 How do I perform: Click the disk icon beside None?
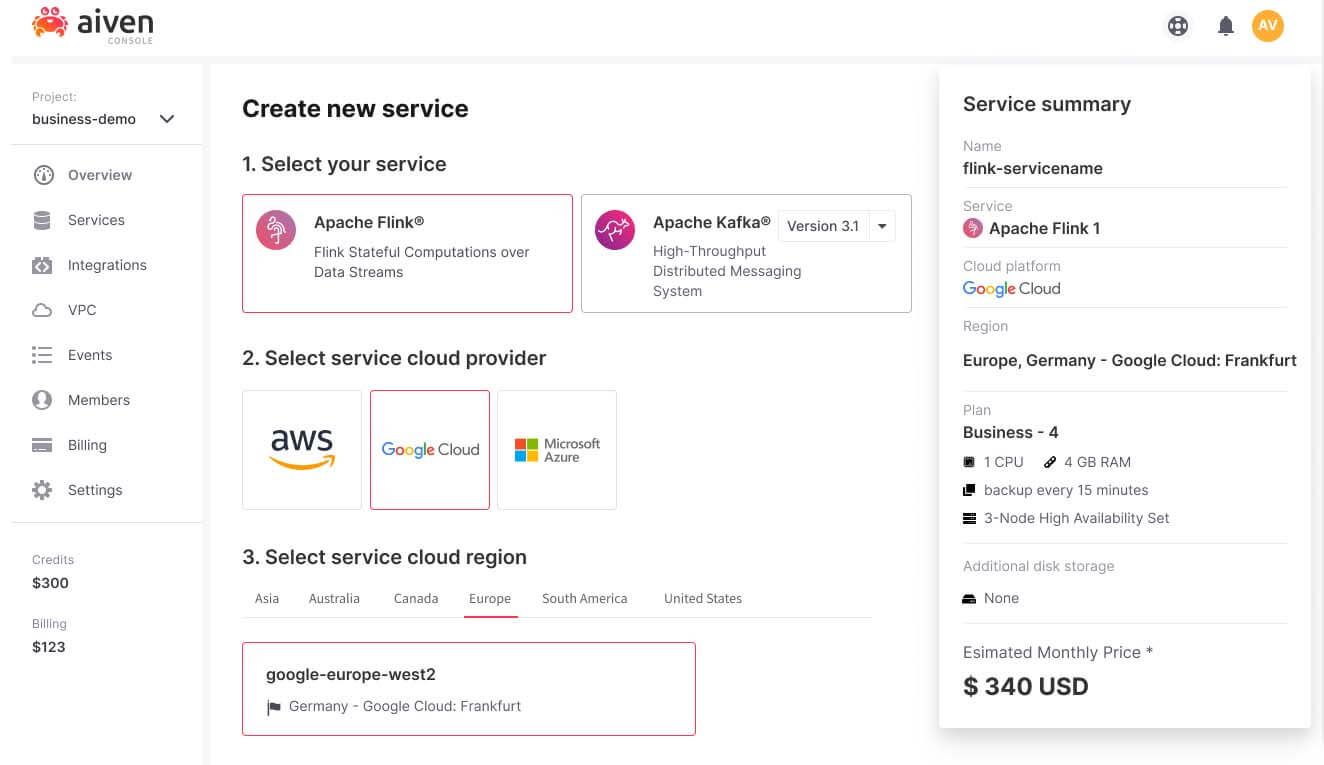[968, 598]
